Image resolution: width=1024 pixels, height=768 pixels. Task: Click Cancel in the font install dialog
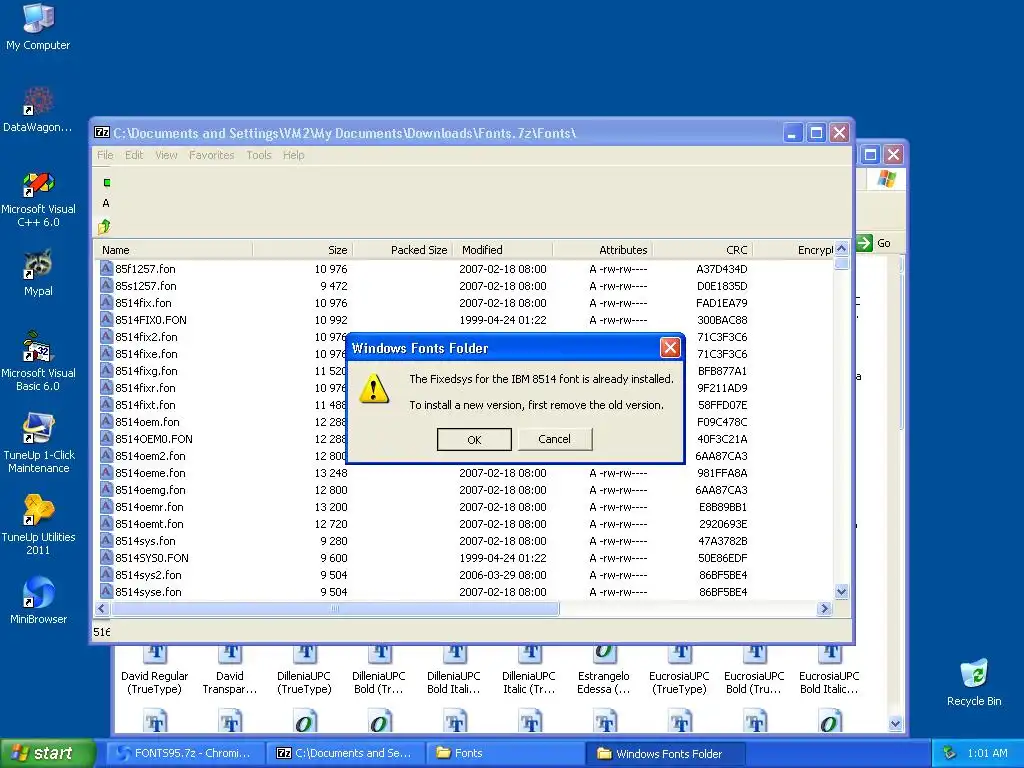pos(554,439)
